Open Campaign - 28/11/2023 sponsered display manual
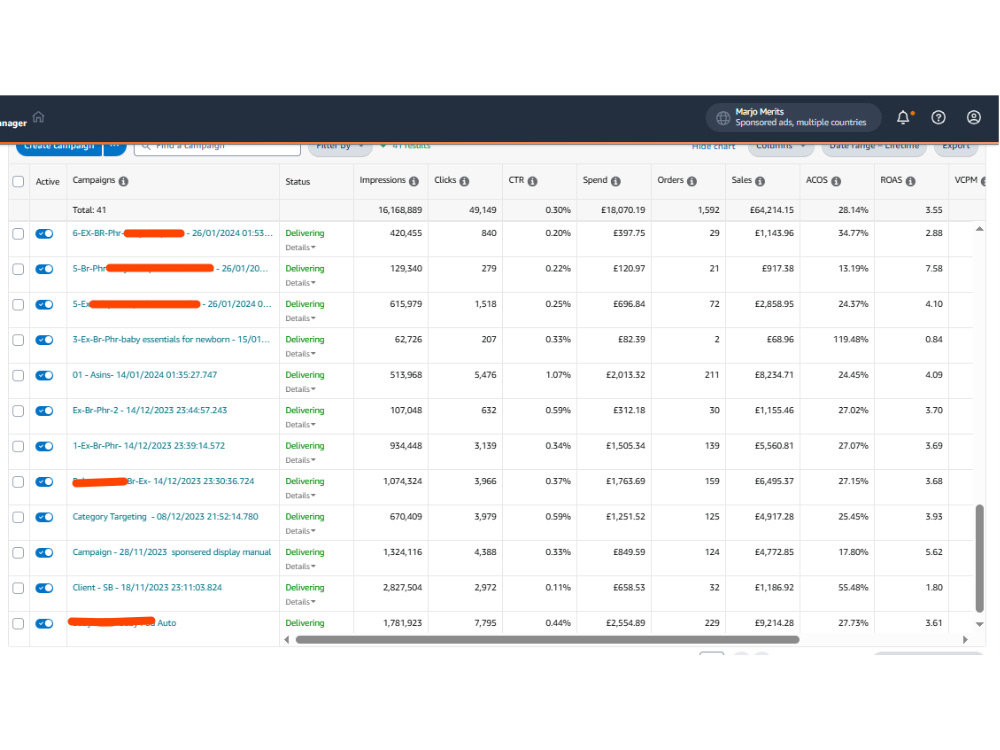 pos(172,552)
